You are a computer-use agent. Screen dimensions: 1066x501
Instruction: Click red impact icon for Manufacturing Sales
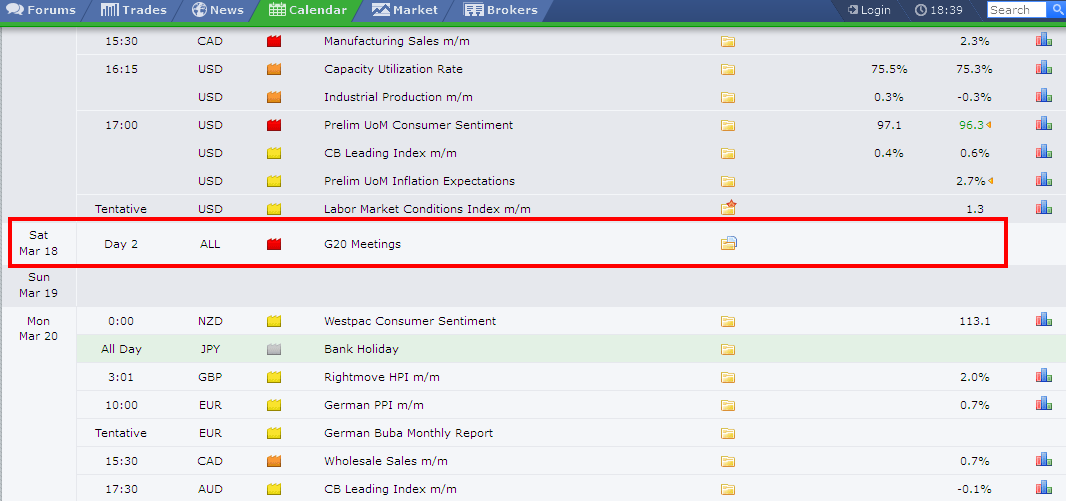point(274,41)
